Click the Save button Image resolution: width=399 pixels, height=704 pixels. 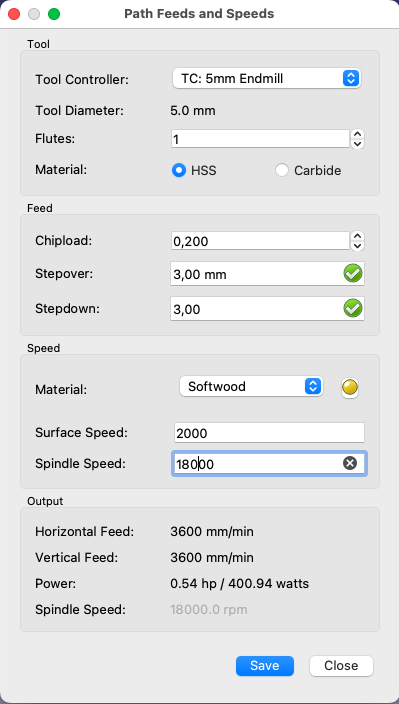265,665
